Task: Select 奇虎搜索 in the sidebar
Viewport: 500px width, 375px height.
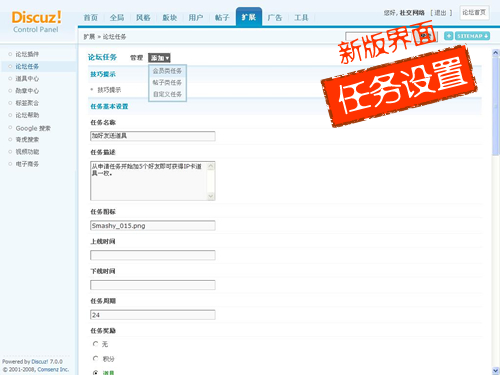Action: click(x=27, y=139)
